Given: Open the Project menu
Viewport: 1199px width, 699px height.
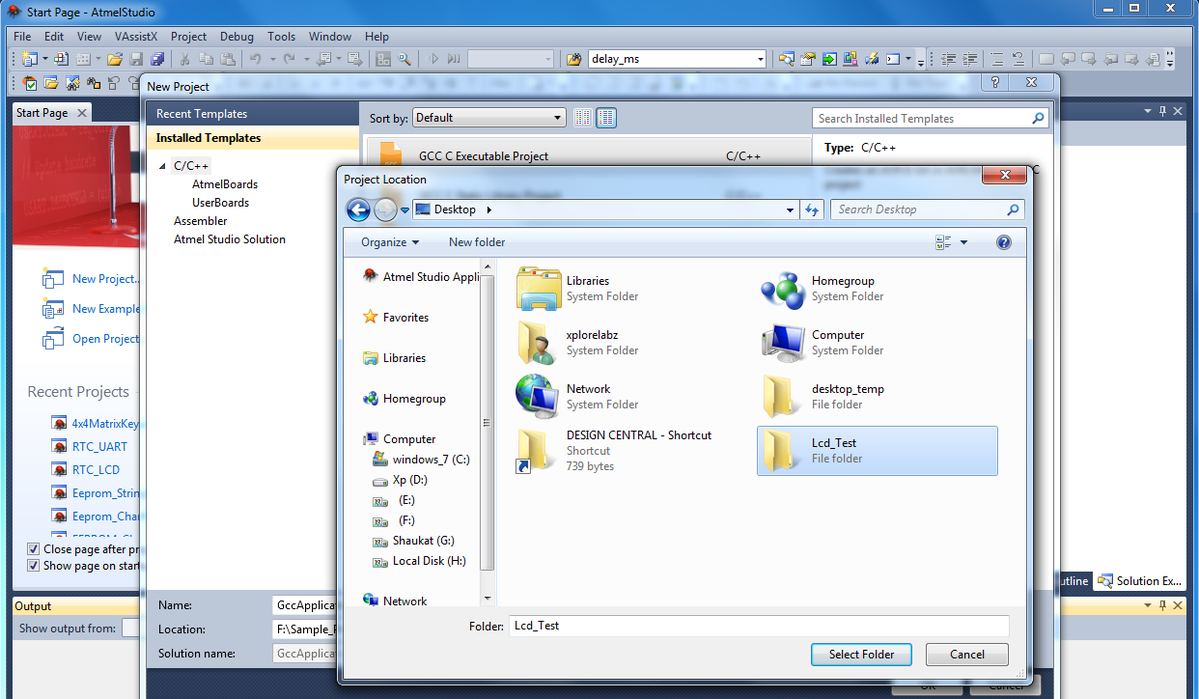Looking at the screenshot, I should pyautogui.click(x=188, y=37).
